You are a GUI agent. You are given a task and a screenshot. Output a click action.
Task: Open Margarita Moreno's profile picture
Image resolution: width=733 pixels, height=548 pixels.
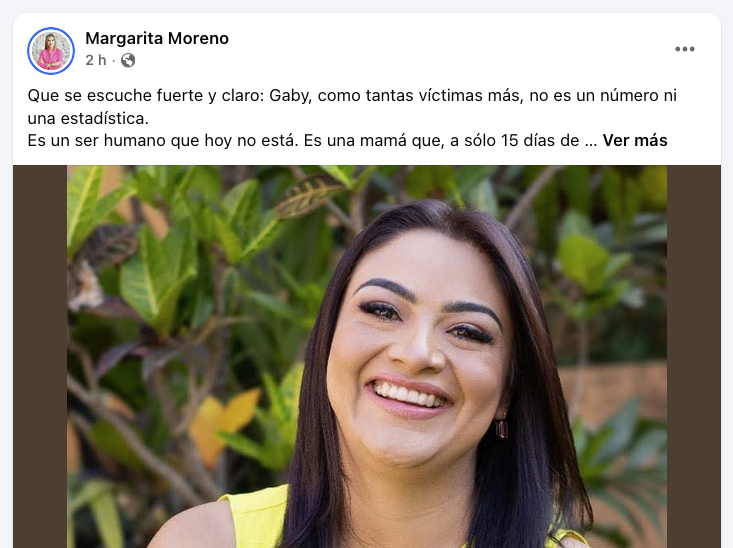tap(51, 50)
